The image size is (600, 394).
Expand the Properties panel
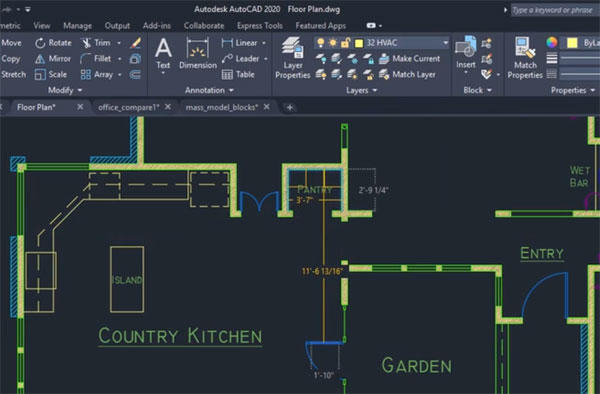(x=573, y=90)
